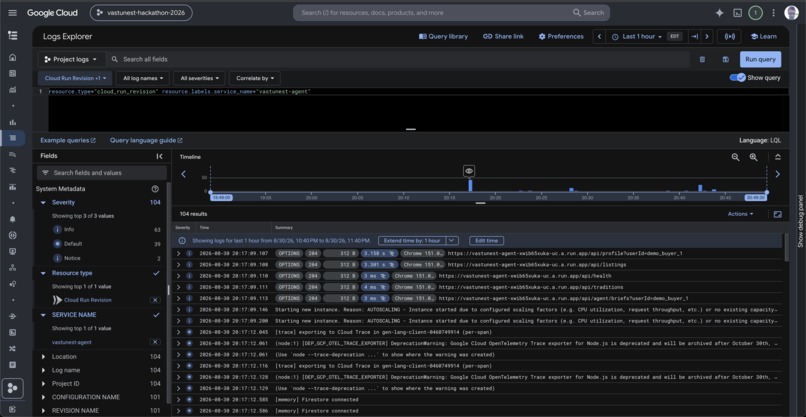Zoom out the timeline
The image size is (806, 417).
[x=736, y=157]
